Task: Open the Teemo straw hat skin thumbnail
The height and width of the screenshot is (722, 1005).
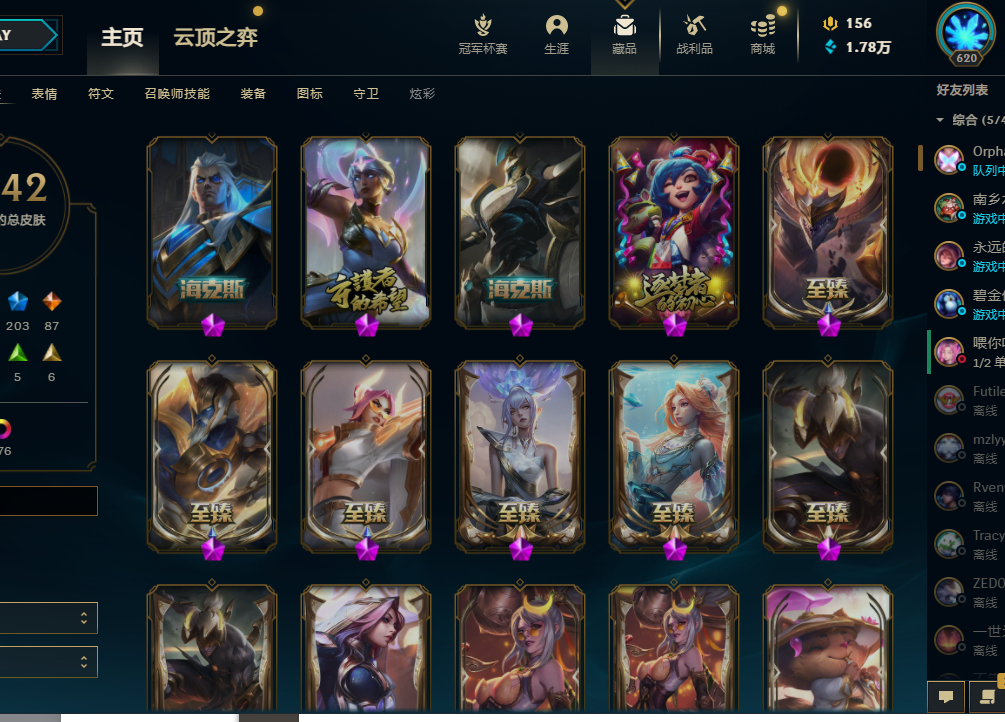Action: point(827,648)
